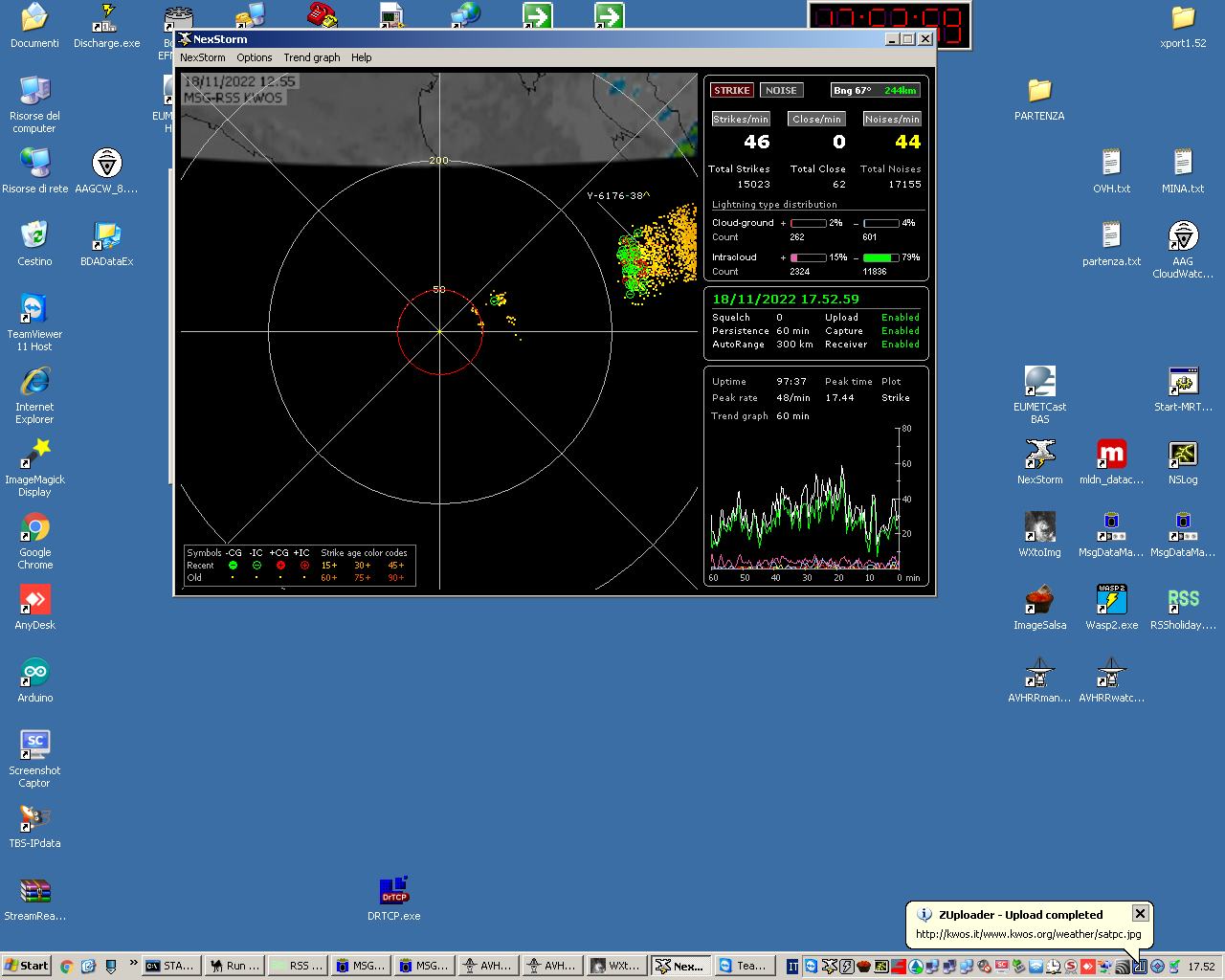Switch to the RSS taskbar window

(x=297, y=966)
